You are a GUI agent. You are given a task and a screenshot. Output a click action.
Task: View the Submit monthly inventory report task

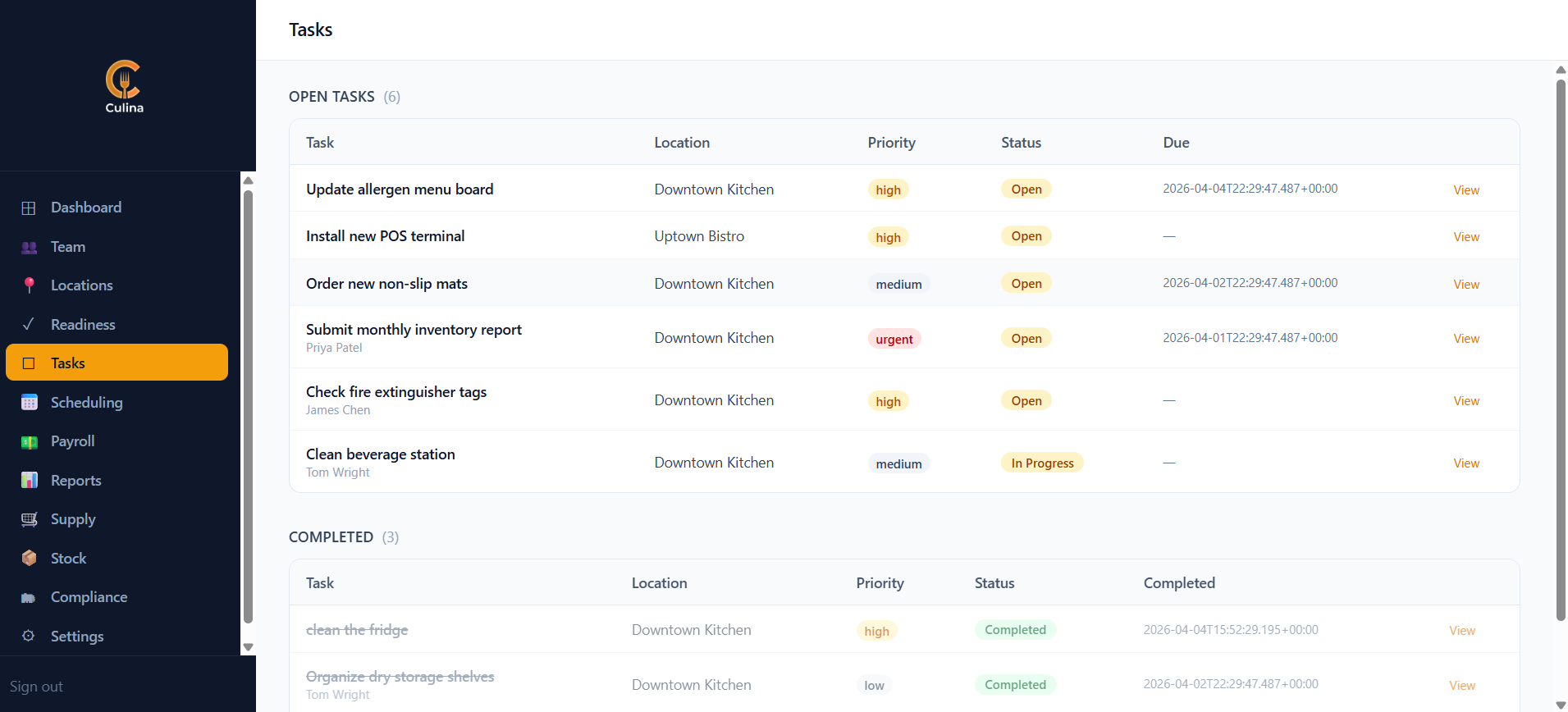coord(1466,338)
